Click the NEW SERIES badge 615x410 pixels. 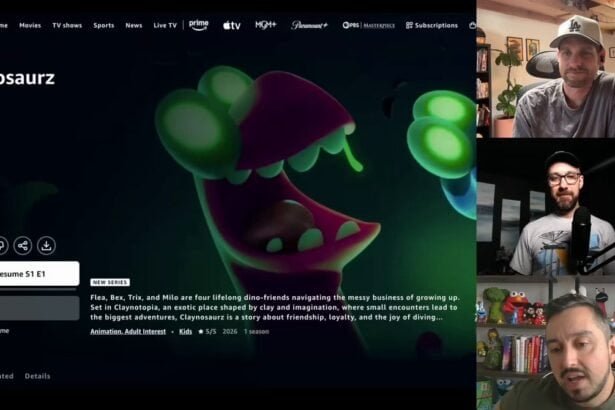pos(110,282)
